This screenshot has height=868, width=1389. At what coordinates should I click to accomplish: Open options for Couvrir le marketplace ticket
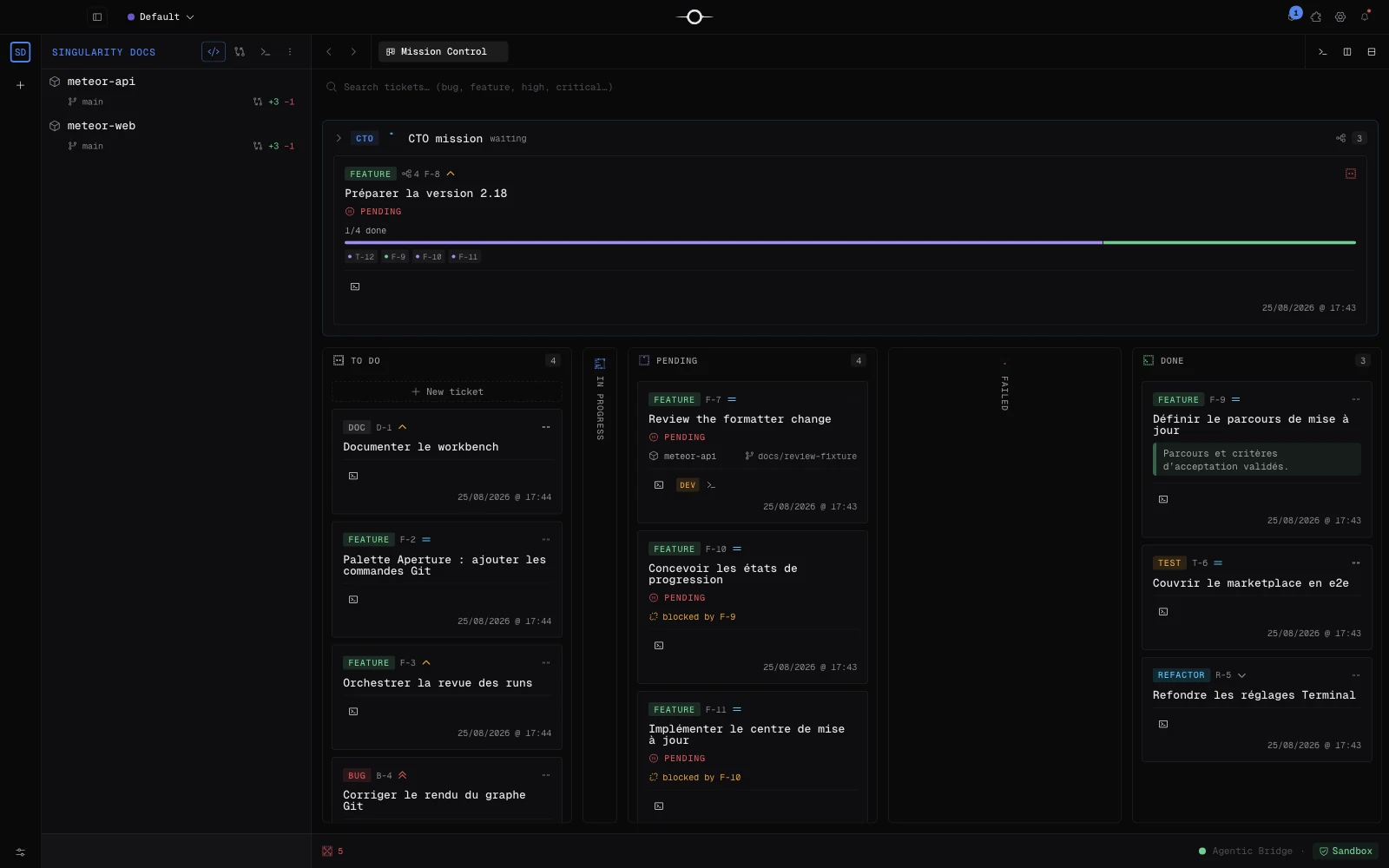[x=1356, y=563]
